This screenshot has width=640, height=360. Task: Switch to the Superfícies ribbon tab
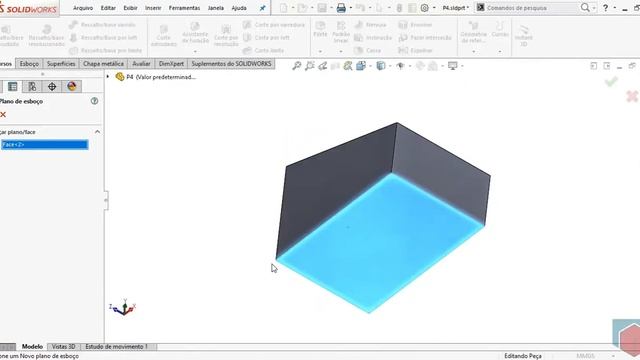pos(61,64)
